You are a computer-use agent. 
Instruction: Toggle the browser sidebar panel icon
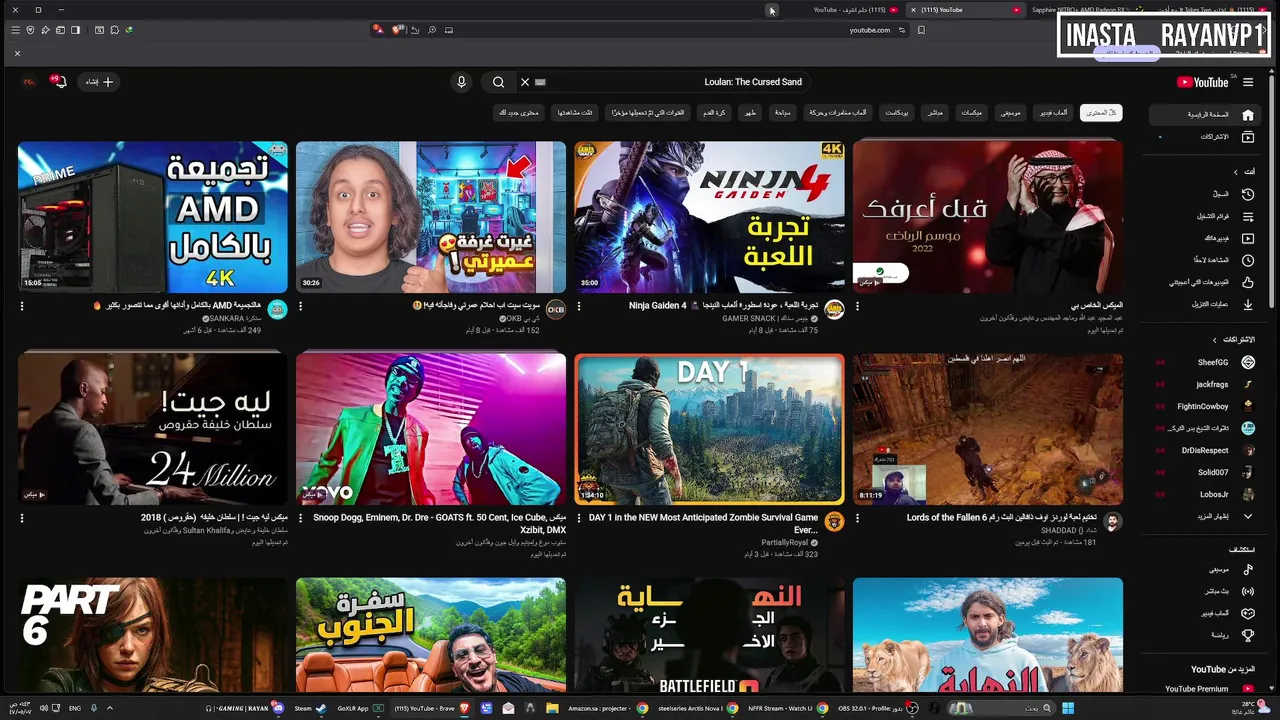tap(76, 30)
